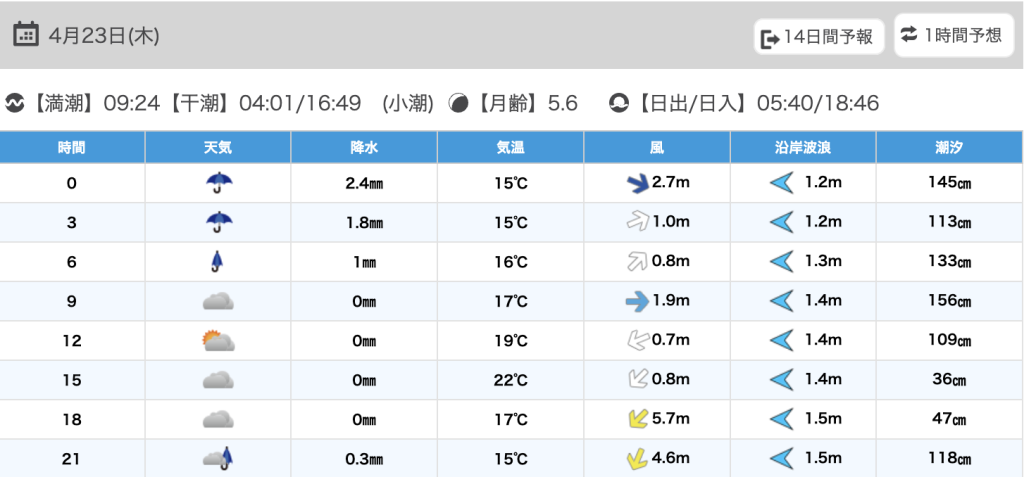Select the 天気 column header
Viewport: 1024px width, 477px height.
[x=218, y=147]
